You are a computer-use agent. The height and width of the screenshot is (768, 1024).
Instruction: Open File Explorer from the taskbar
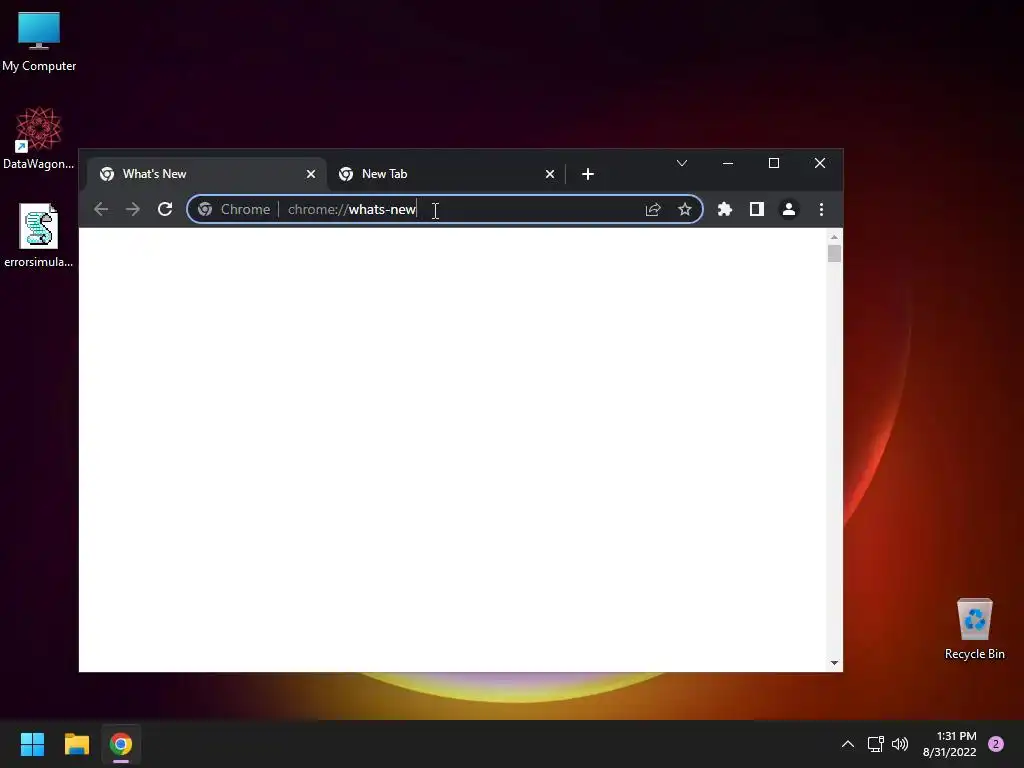click(x=76, y=744)
